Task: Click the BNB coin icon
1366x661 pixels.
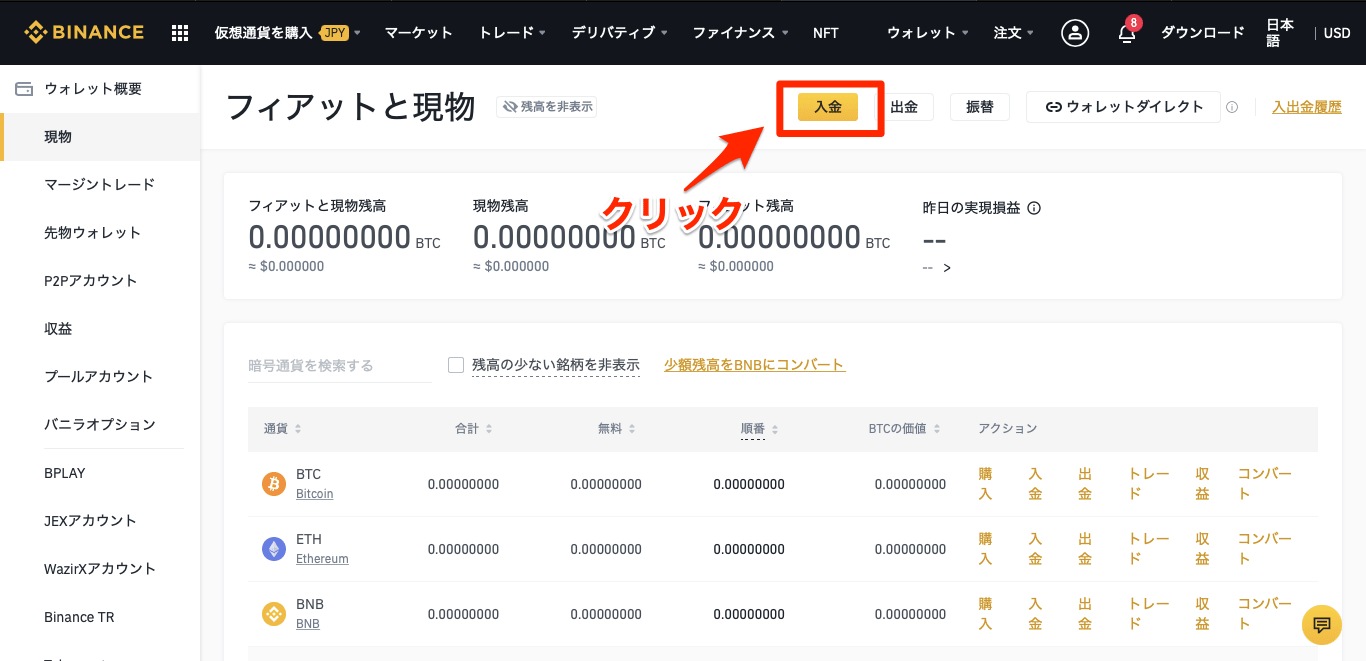Action: 274,614
